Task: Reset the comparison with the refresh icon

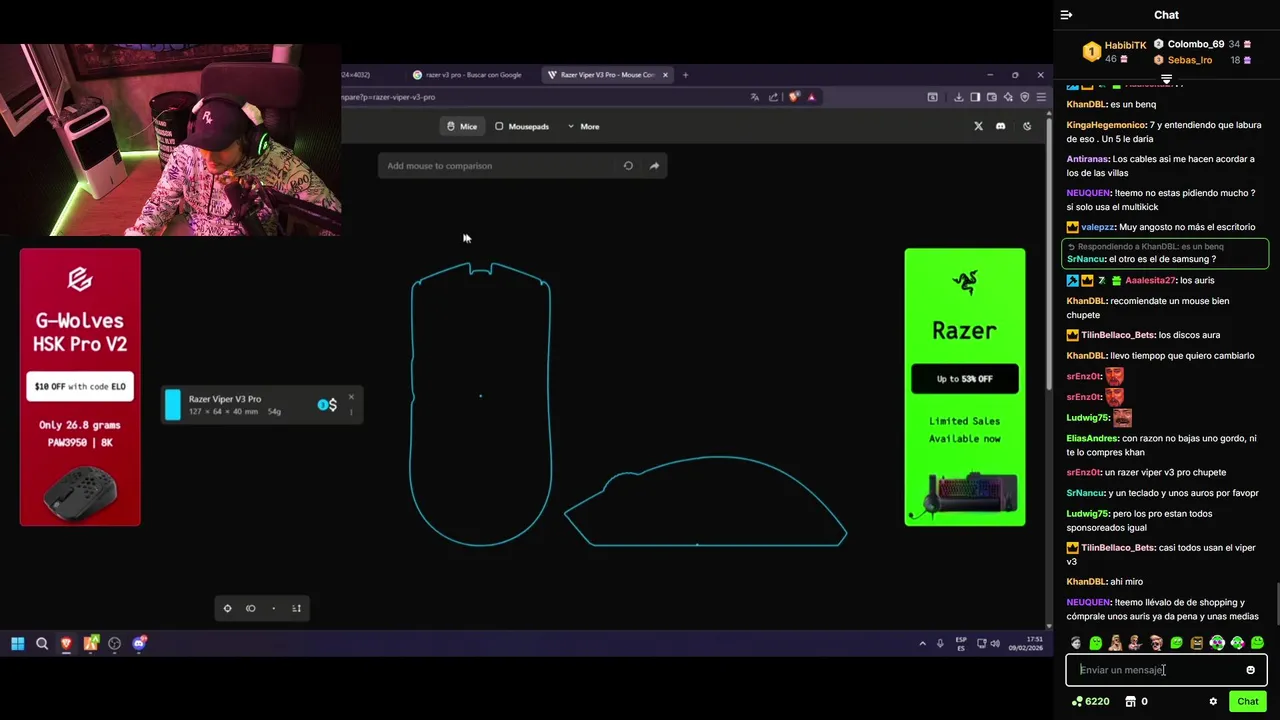Action: coord(628,166)
